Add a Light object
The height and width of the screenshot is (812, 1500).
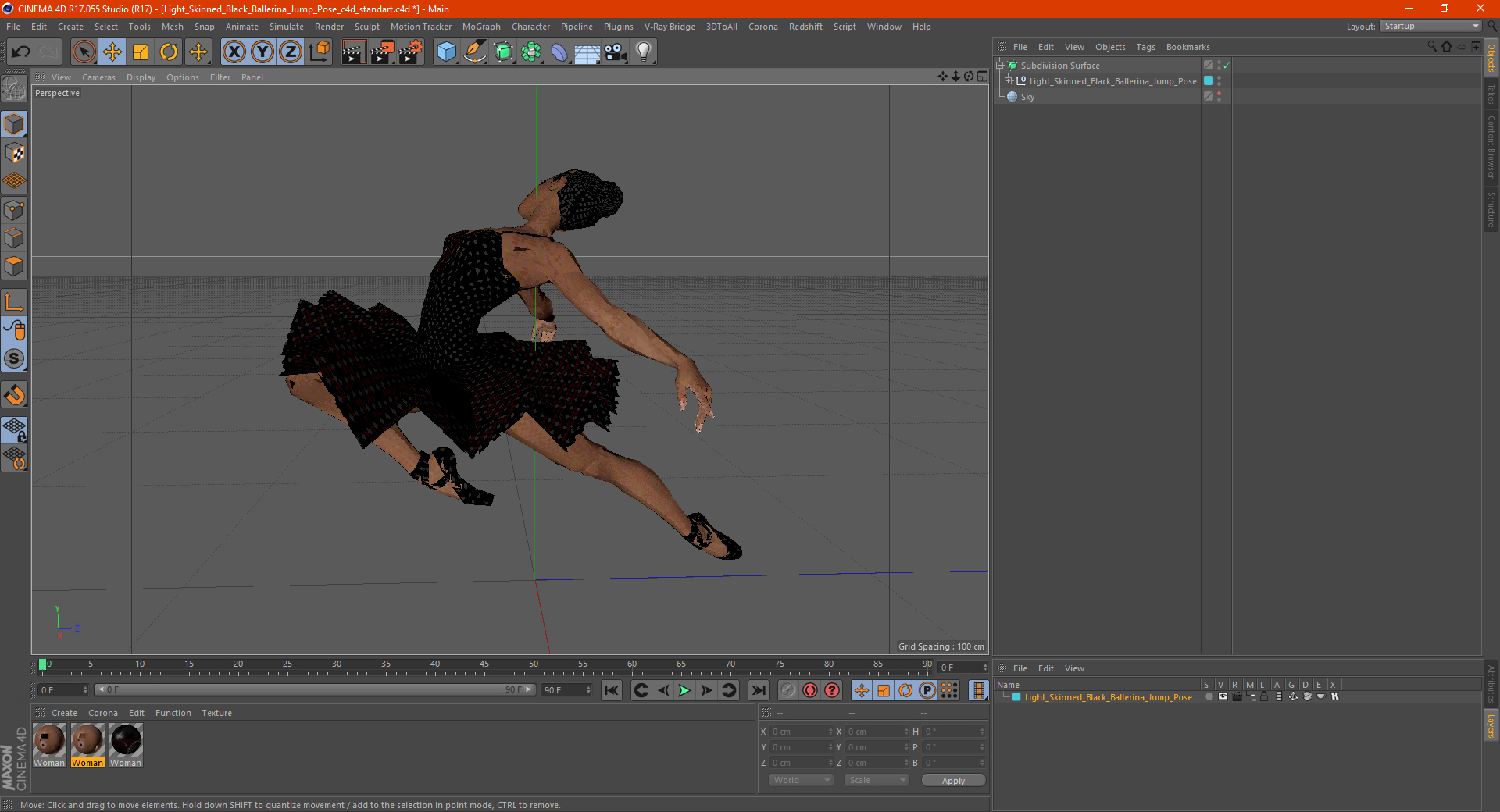644,52
